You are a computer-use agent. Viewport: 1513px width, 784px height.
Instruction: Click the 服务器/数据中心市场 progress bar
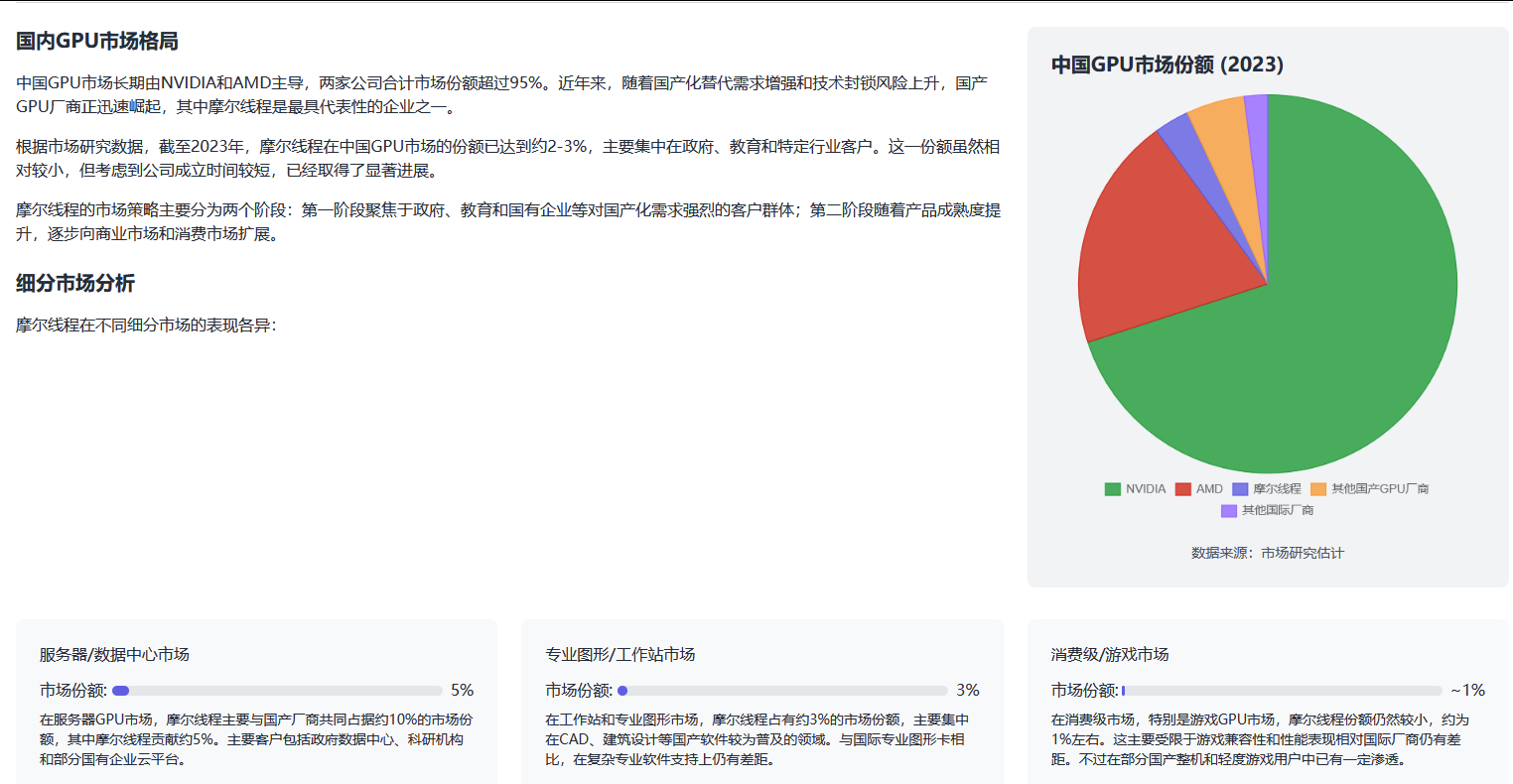pyautogui.click(x=277, y=691)
